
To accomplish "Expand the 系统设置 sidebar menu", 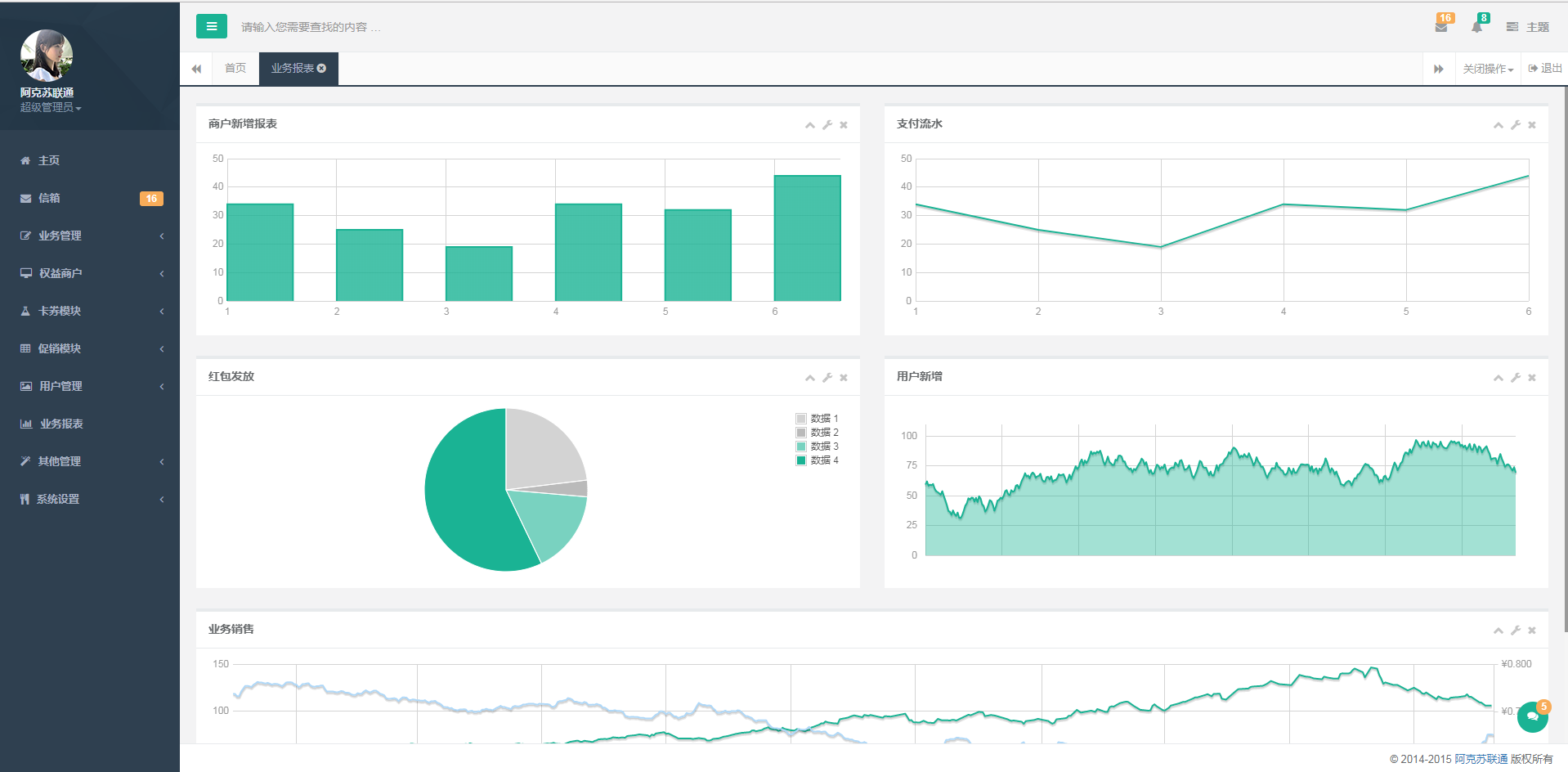I will 90,499.
